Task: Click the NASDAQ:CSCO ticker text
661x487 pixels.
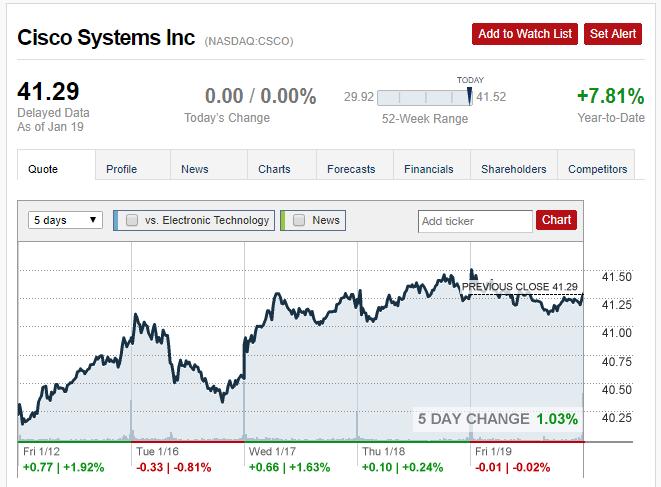Action: tap(249, 41)
